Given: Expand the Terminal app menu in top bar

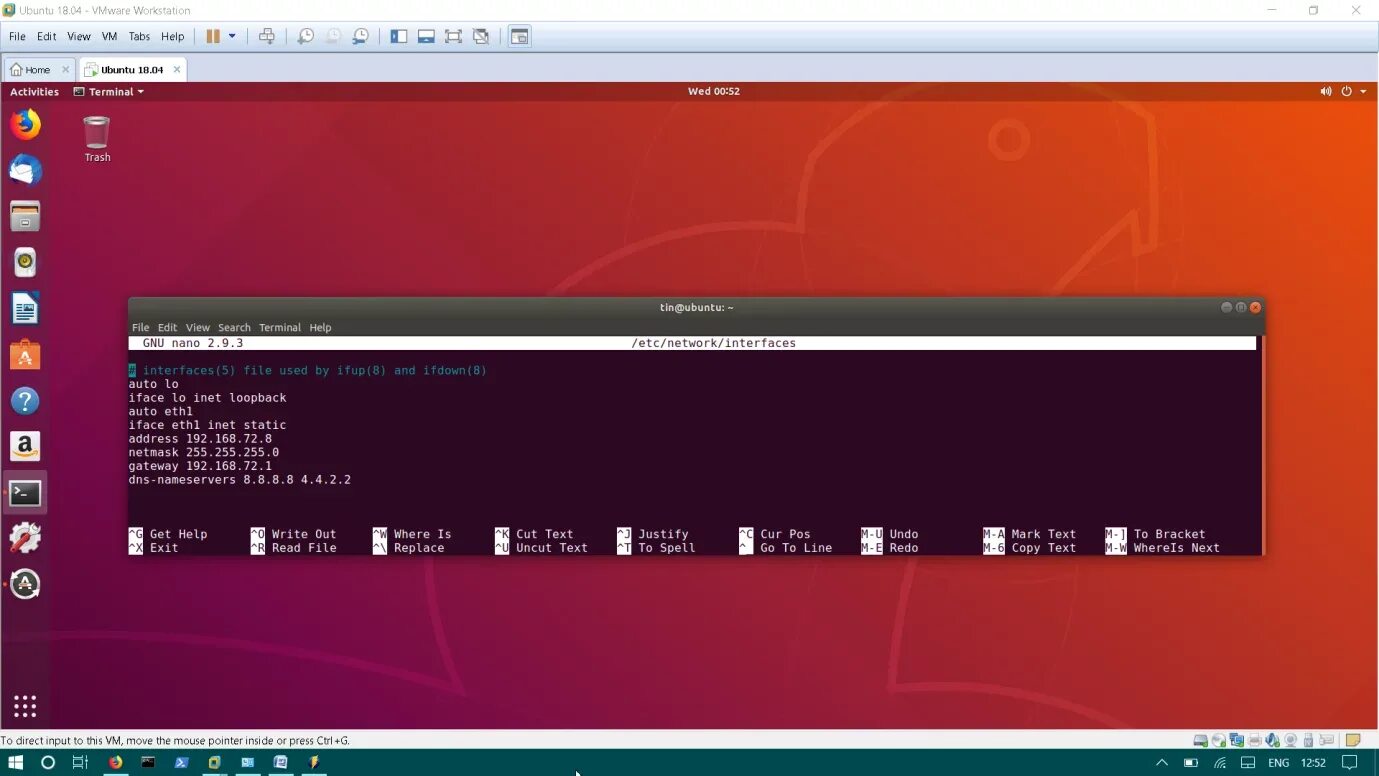Looking at the screenshot, I should pos(108,91).
